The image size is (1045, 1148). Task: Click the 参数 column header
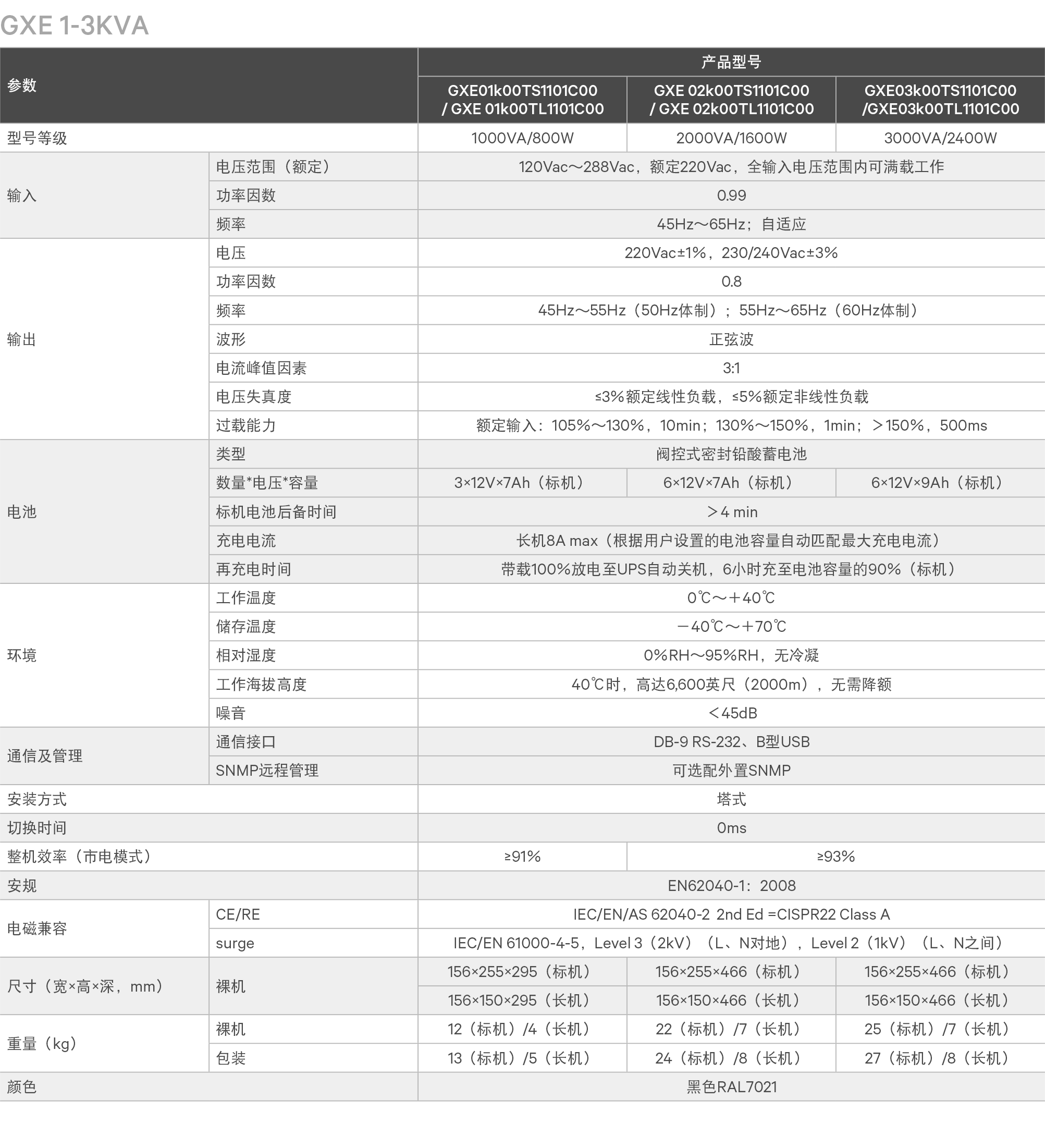tap(209, 86)
